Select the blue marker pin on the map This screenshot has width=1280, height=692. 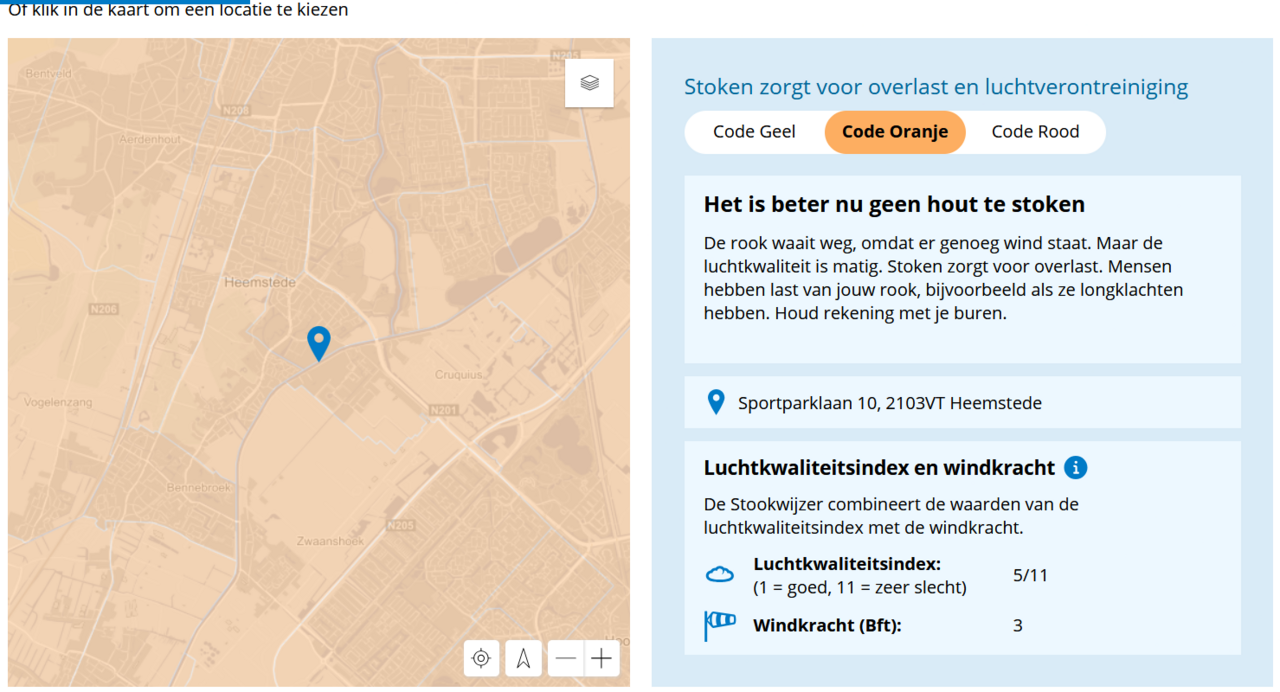(x=318, y=343)
